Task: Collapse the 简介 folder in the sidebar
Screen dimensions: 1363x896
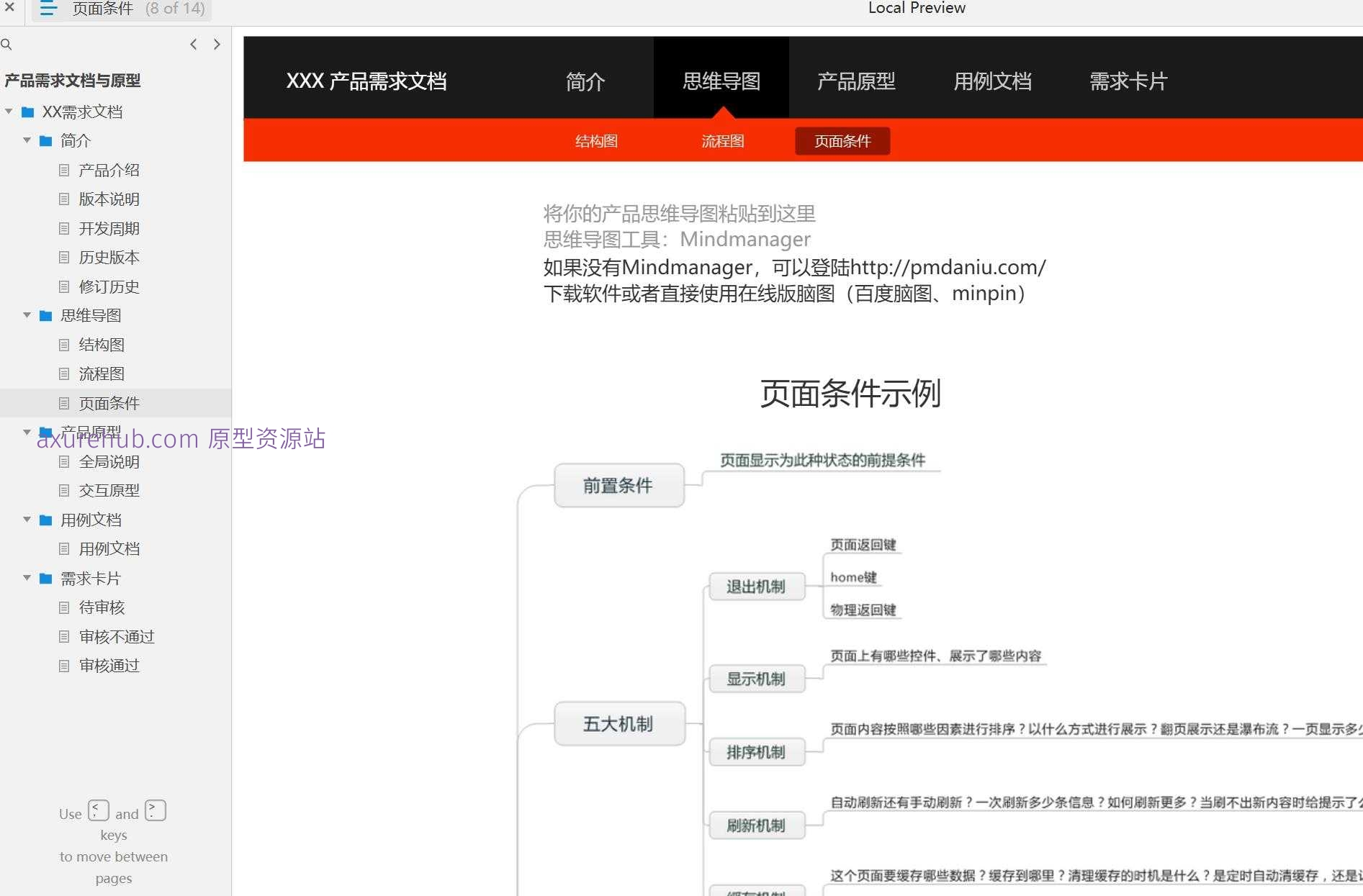Action: coord(27,141)
